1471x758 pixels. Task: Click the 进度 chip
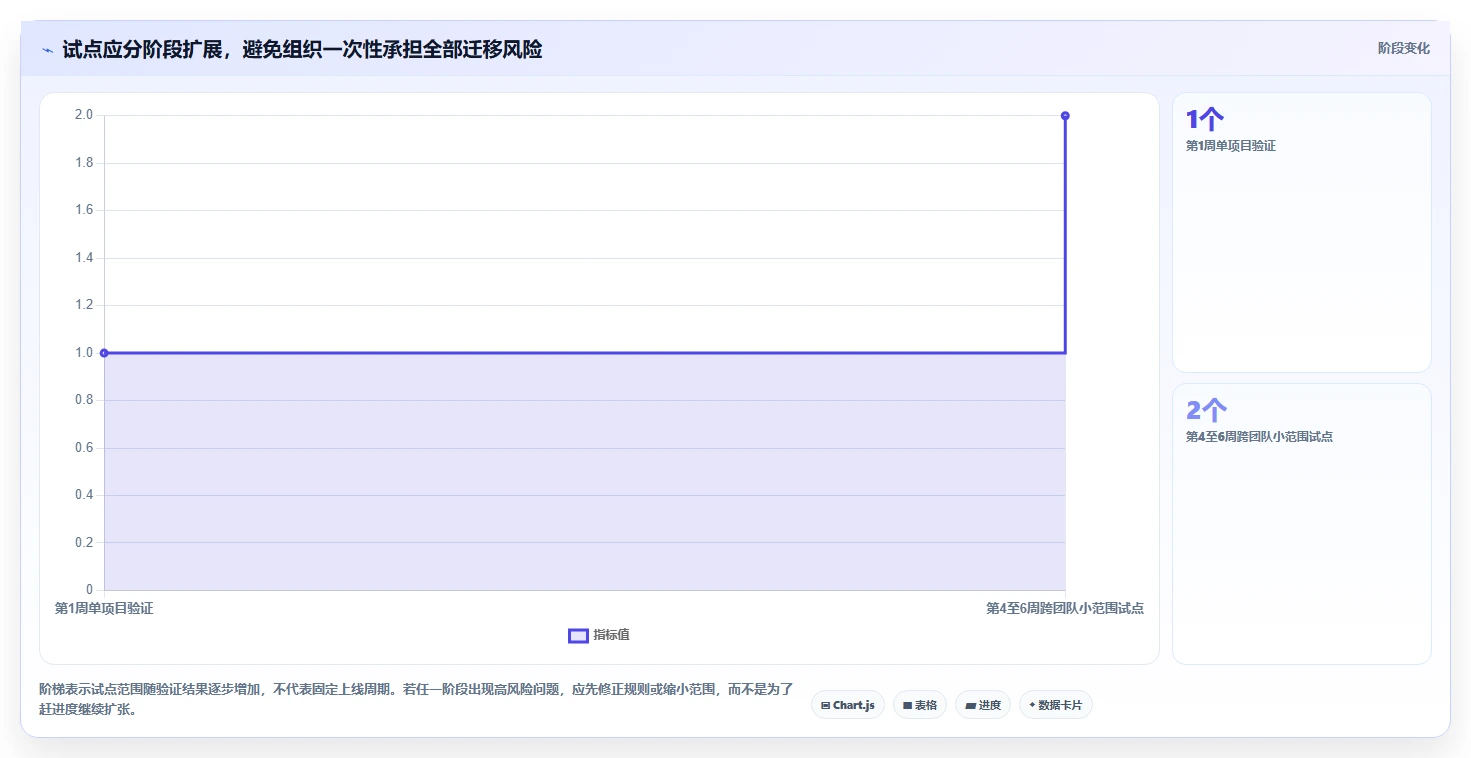point(983,705)
